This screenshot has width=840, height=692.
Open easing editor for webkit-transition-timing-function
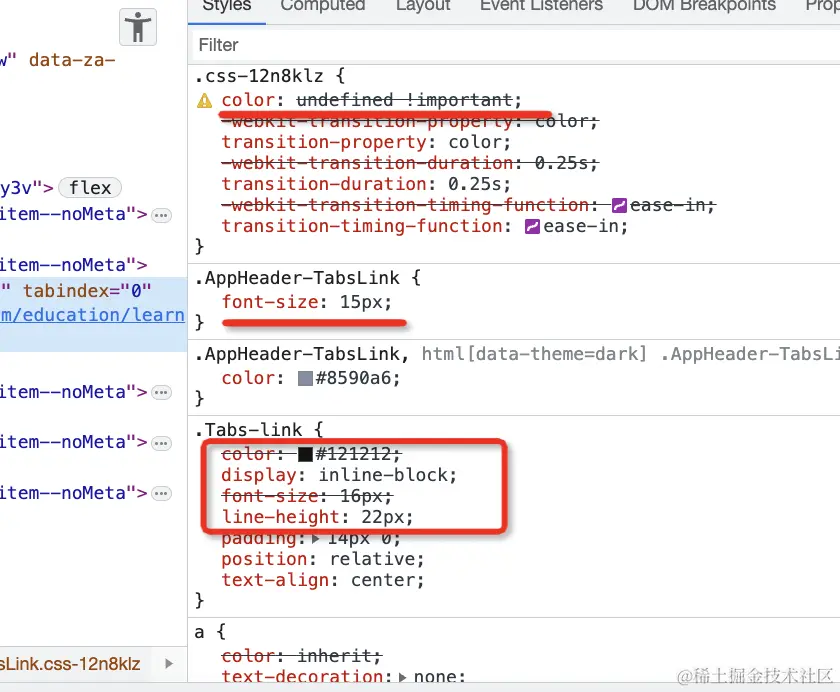coord(619,205)
